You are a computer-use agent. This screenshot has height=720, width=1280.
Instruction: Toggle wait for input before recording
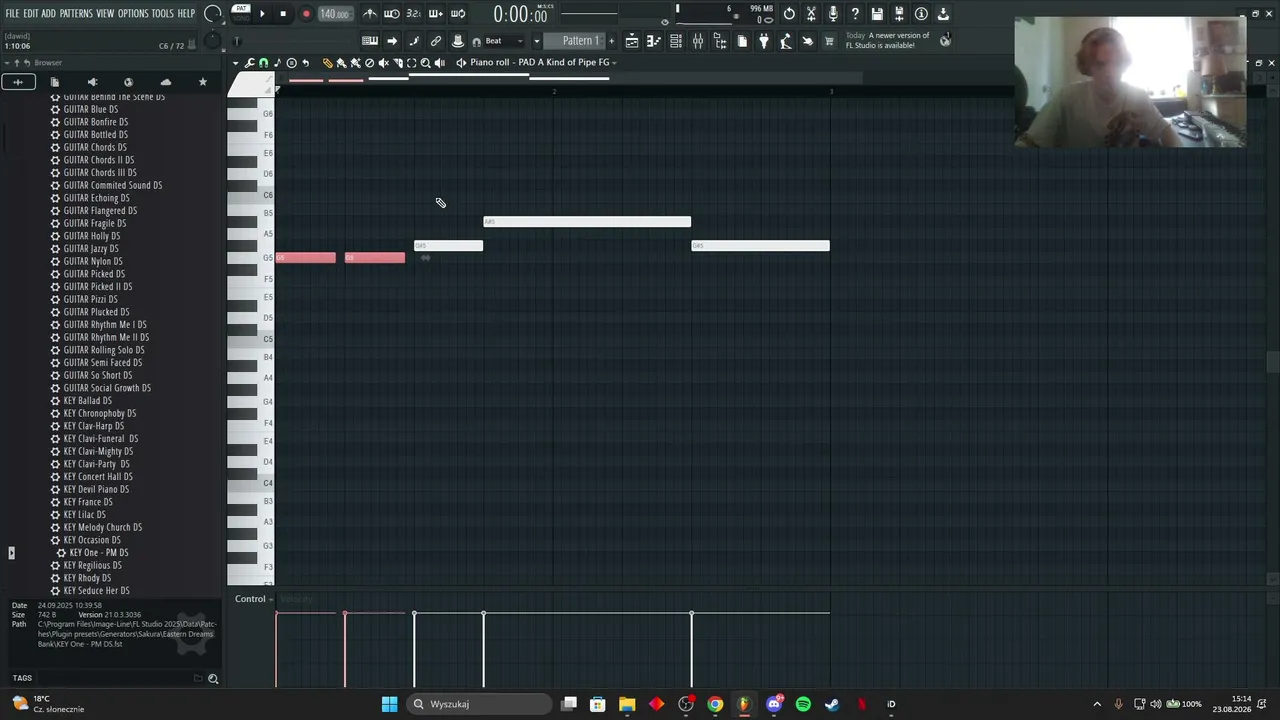(x=392, y=14)
